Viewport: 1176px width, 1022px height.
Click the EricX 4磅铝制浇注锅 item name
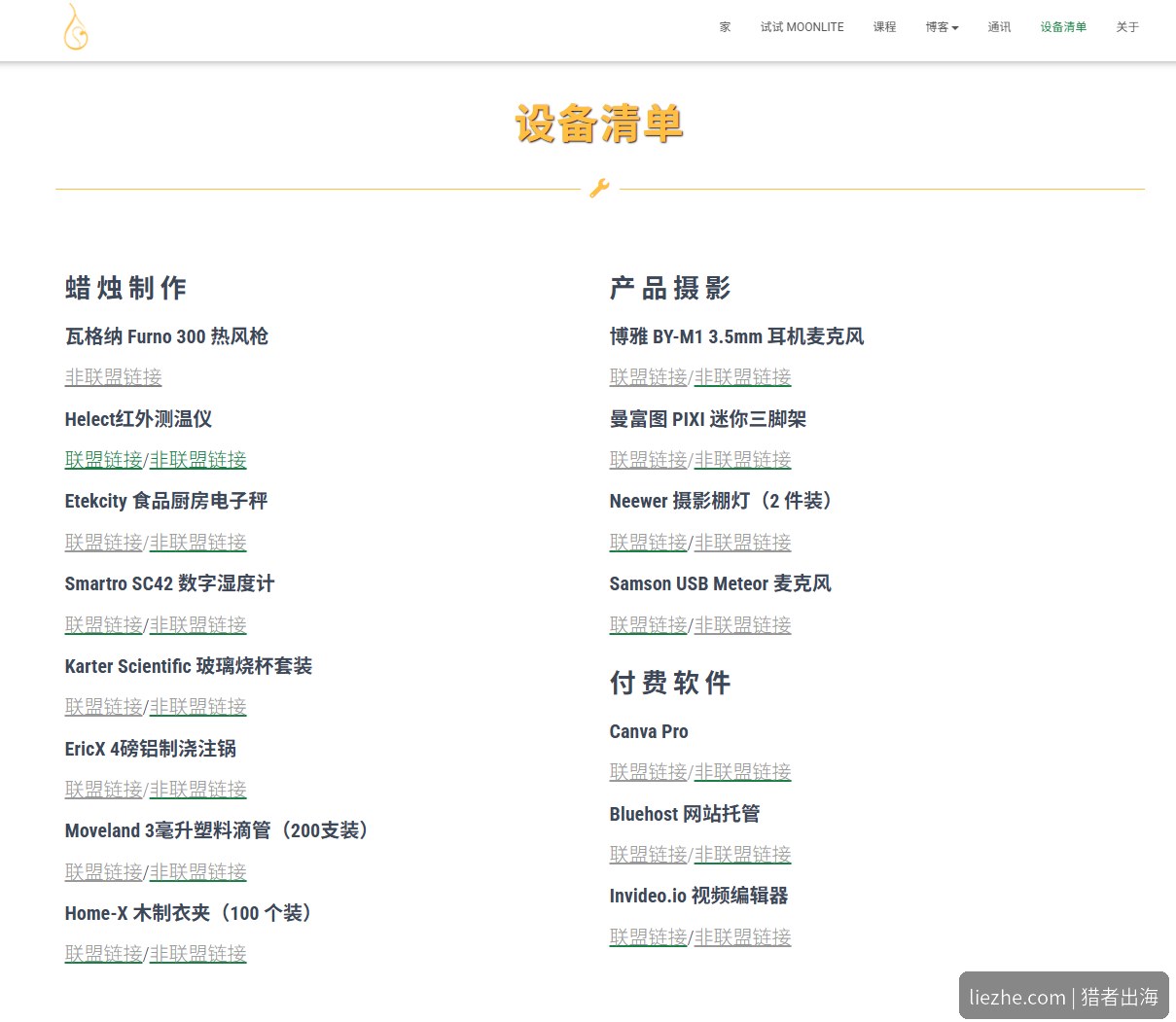[x=151, y=749]
